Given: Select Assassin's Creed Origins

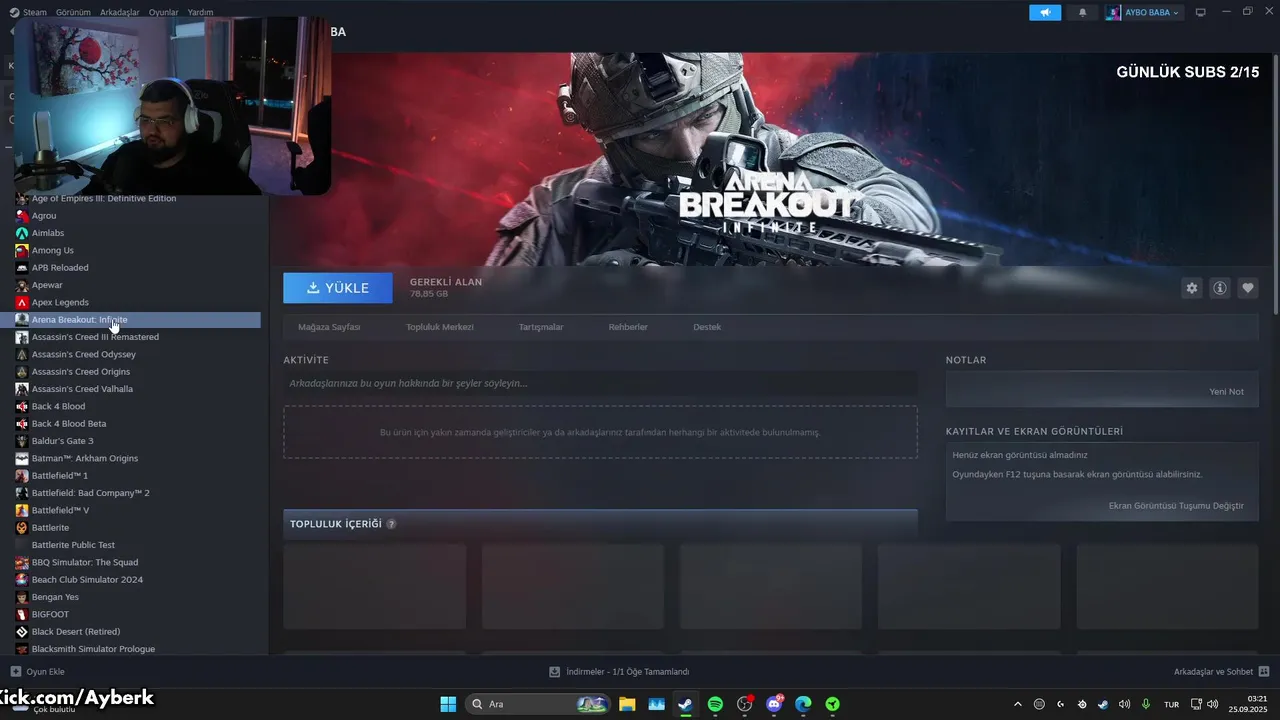Looking at the screenshot, I should point(80,372).
